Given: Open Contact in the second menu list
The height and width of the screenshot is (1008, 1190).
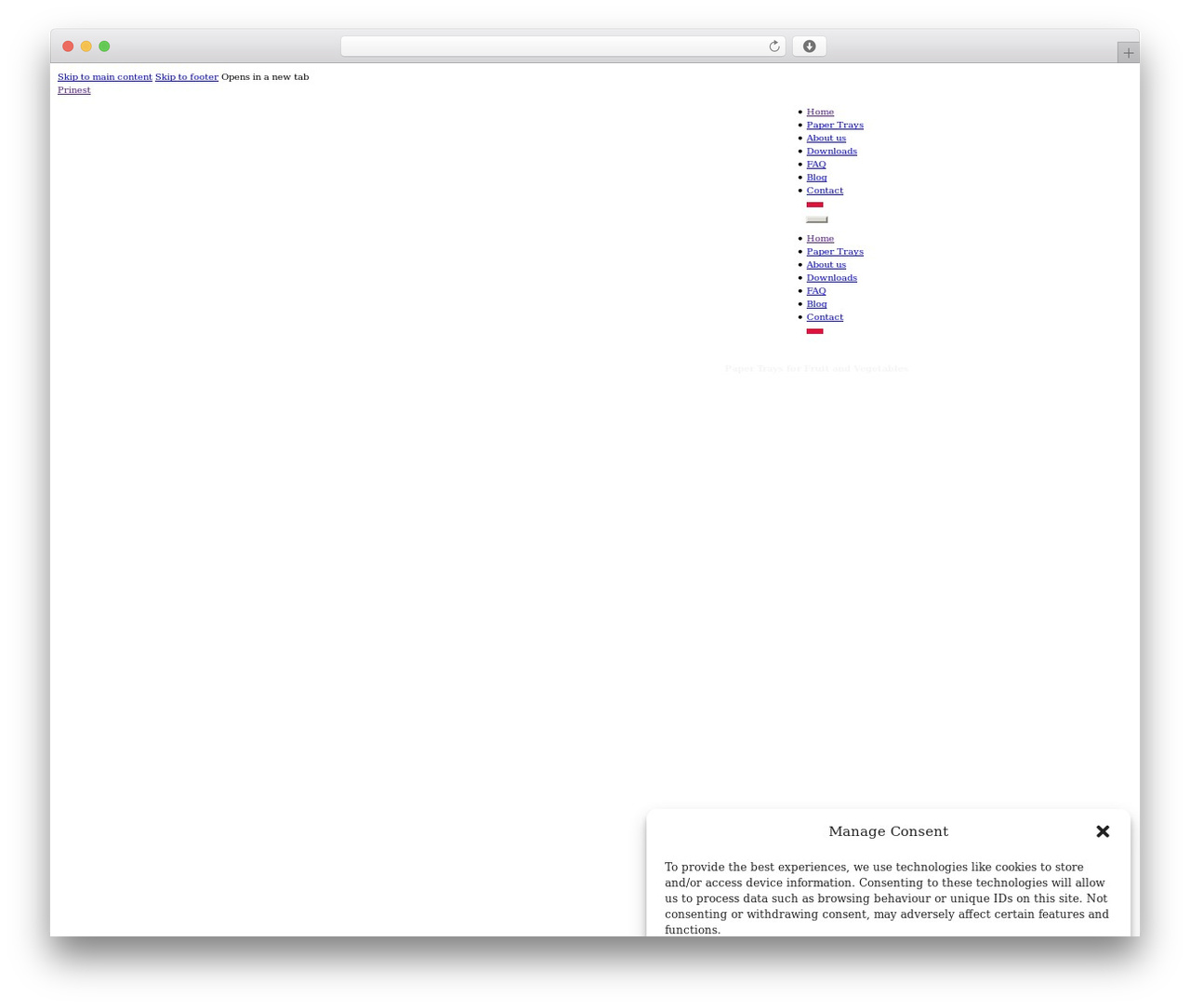Looking at the screenshot, I should pyautogui.click(x=825, y=317).
